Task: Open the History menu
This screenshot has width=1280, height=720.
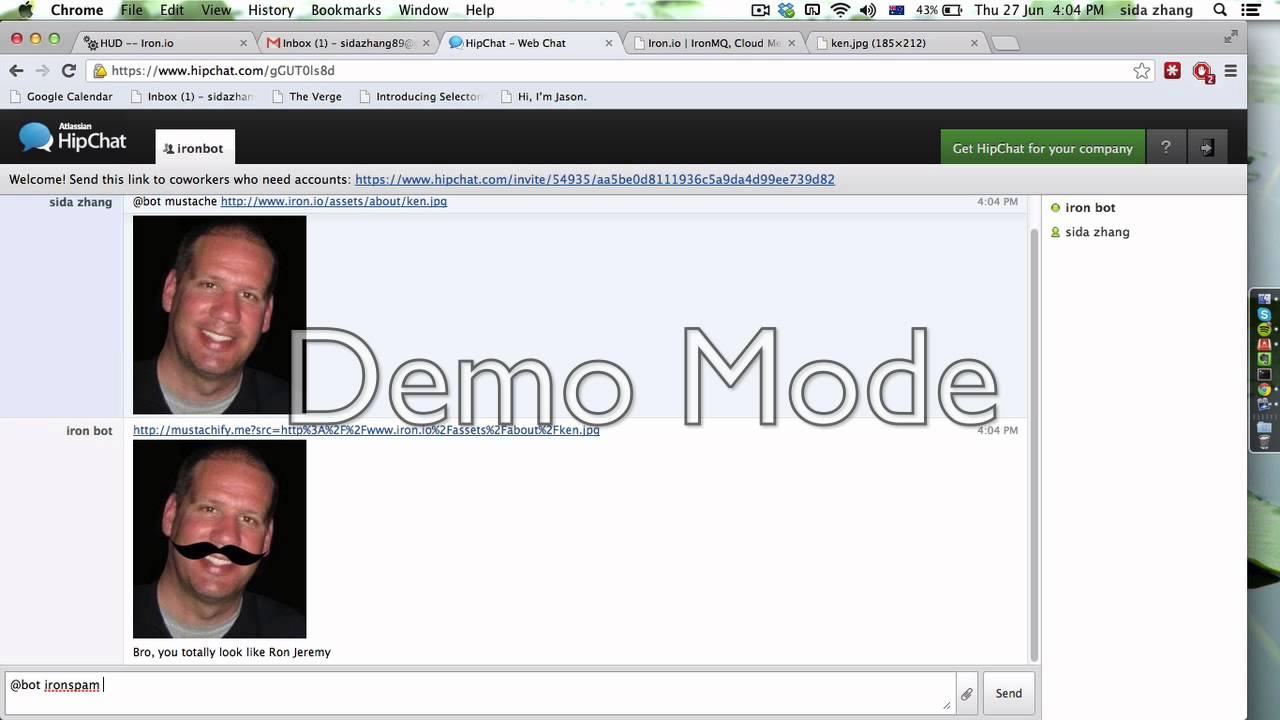Action: (271, 10)
